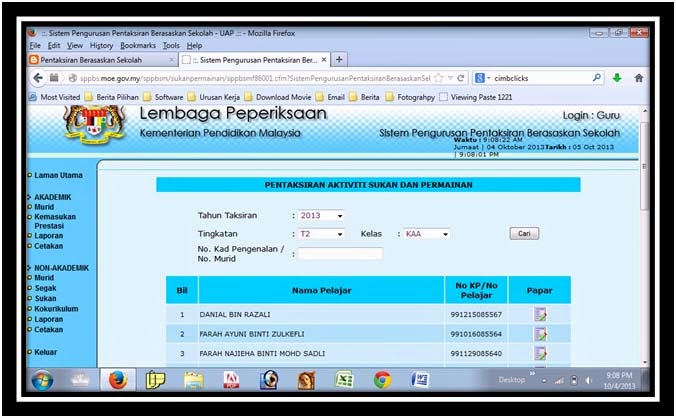The image size is (676, 418).
Task: Click the Cari button
Action: tap(524, 234)
